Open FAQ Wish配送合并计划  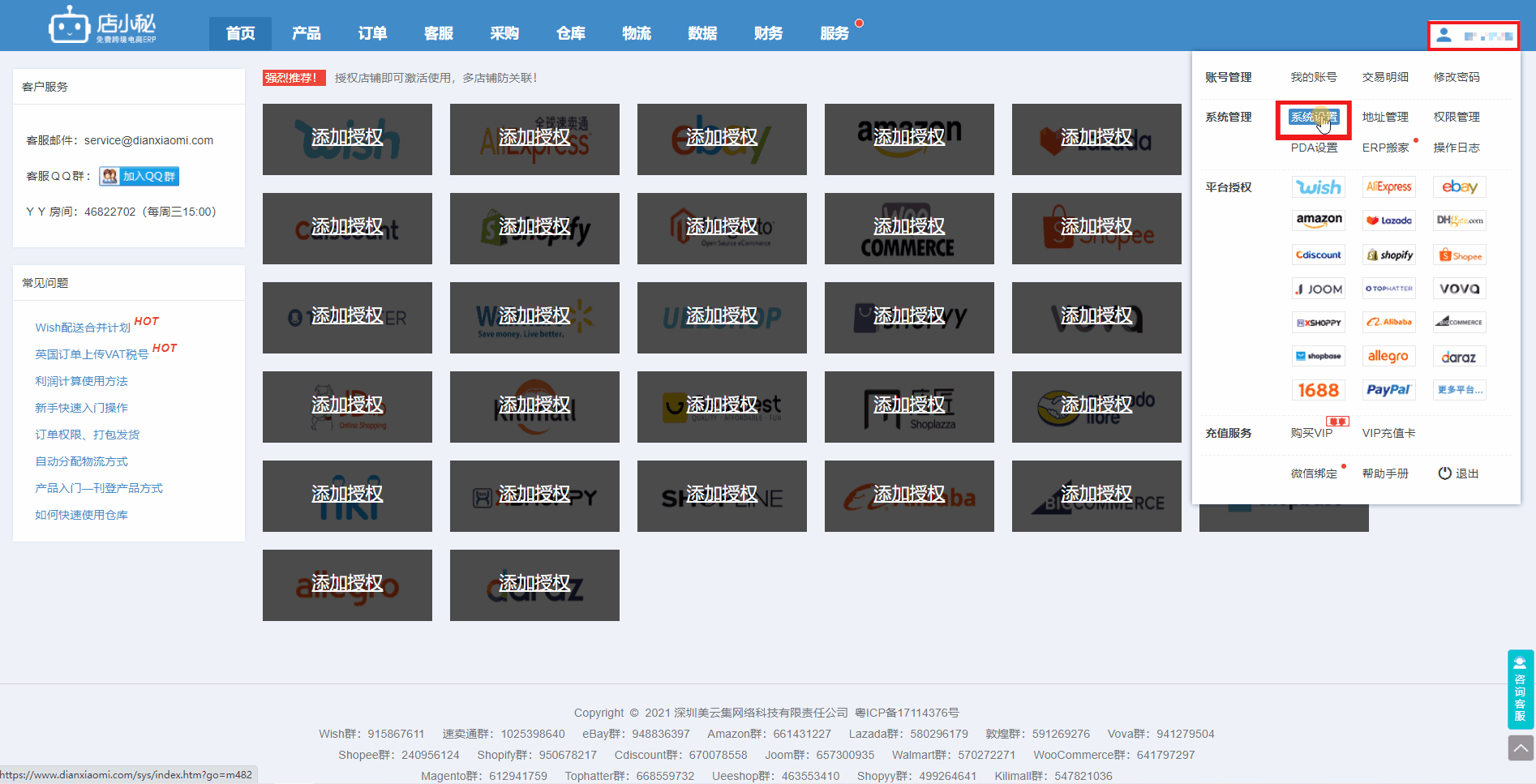click(x=83, y=328)
